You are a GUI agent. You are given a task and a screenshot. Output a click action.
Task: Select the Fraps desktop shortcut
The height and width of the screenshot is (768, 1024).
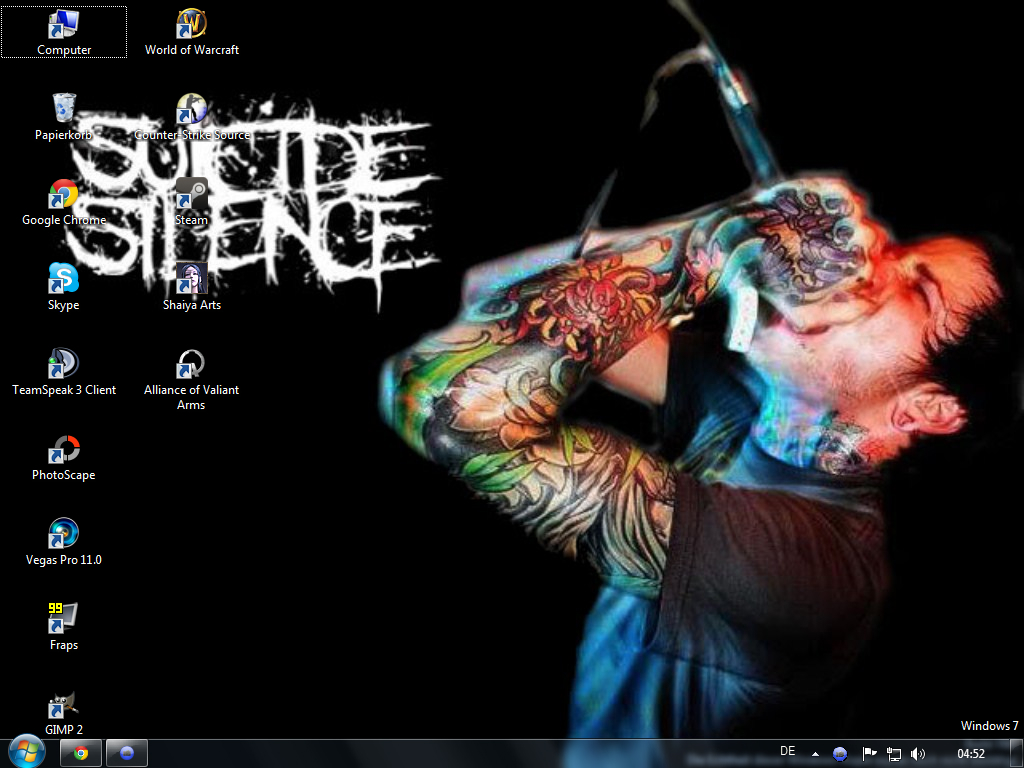coord(63,627)
